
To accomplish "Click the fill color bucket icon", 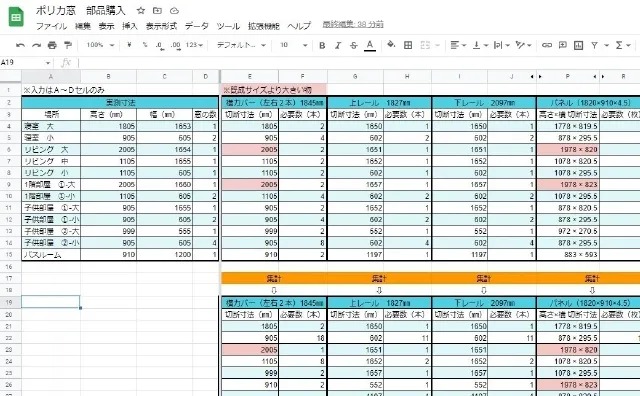I will point(391,44).
